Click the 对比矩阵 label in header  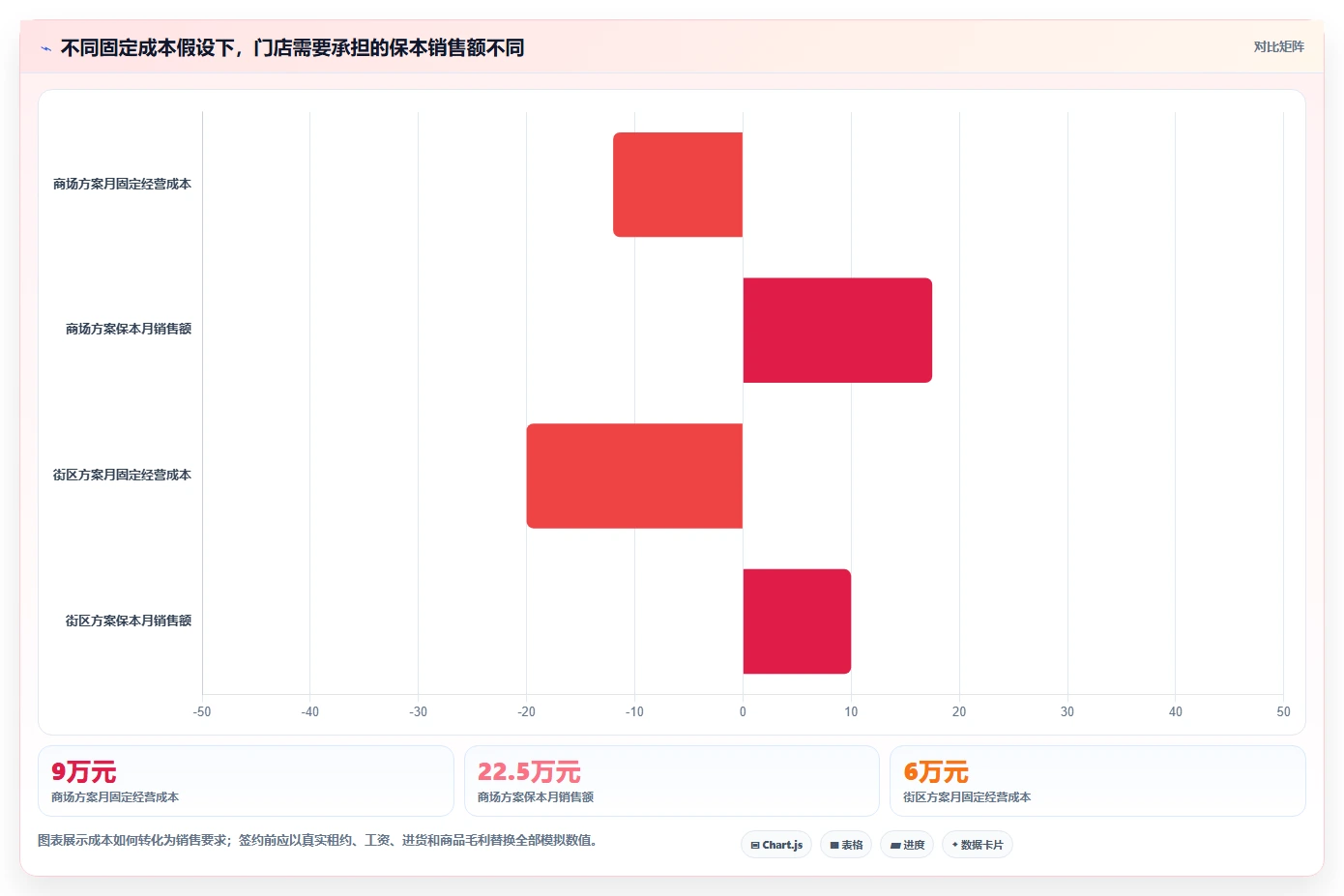[1278, 46]
